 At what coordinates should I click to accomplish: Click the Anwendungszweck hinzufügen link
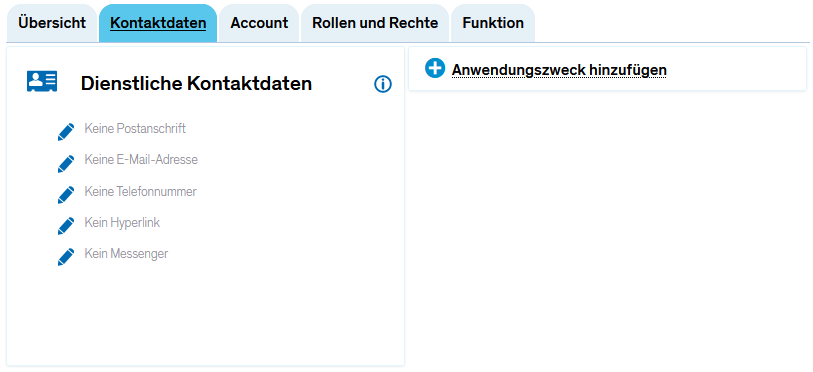(x=559, y=70)
